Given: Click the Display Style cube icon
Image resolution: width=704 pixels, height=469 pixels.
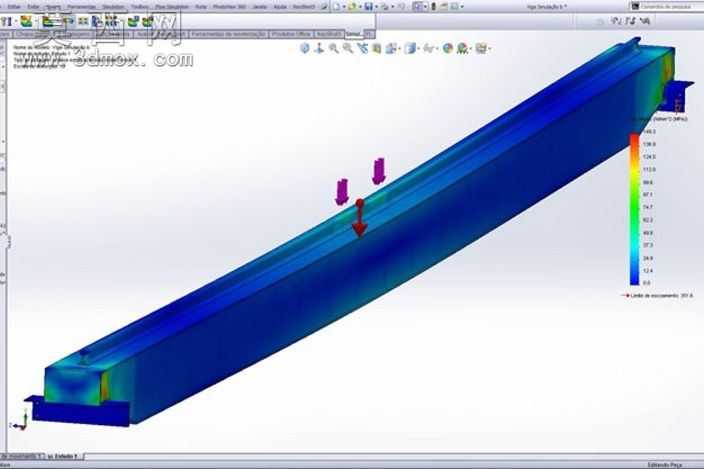Looking at the screenshot, I should coord(410,48).
